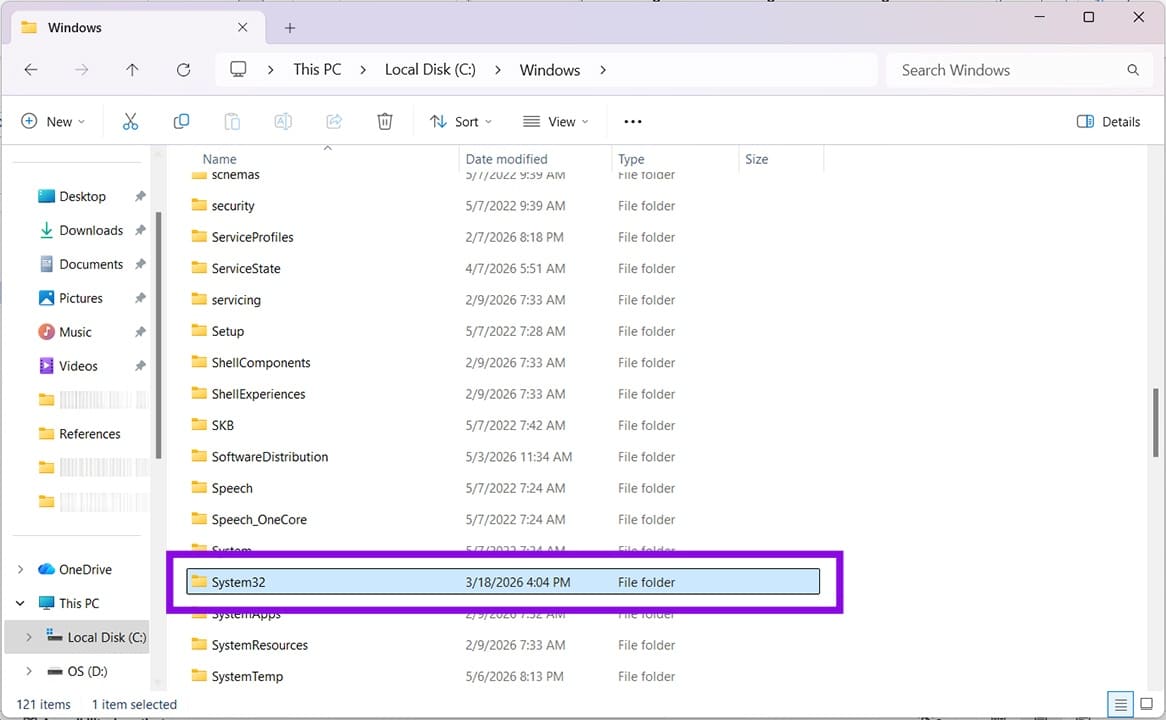
Task: Open the See more three-dots menu
Action: (x=633, y=121)
